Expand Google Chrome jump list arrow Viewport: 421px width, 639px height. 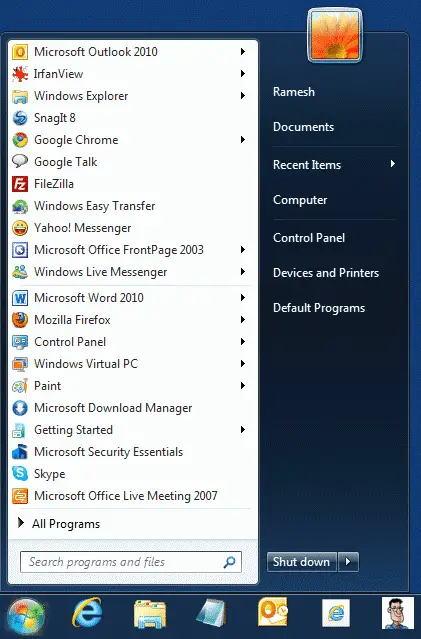[243, 139]
